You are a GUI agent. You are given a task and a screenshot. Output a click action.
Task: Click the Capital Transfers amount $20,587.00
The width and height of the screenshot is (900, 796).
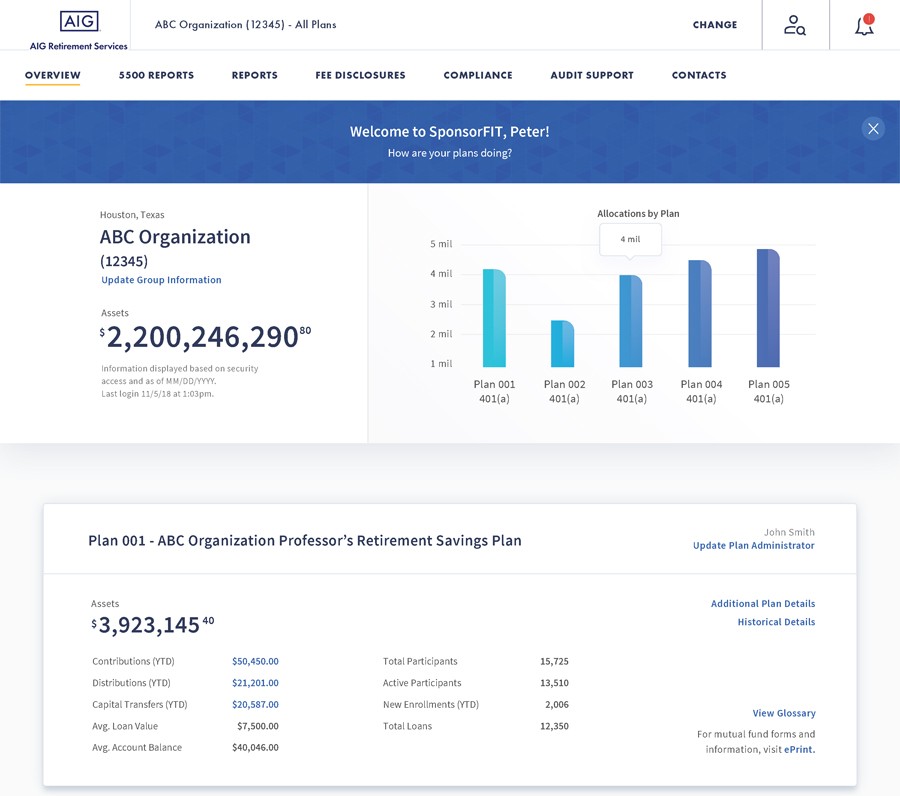point(255,705)
